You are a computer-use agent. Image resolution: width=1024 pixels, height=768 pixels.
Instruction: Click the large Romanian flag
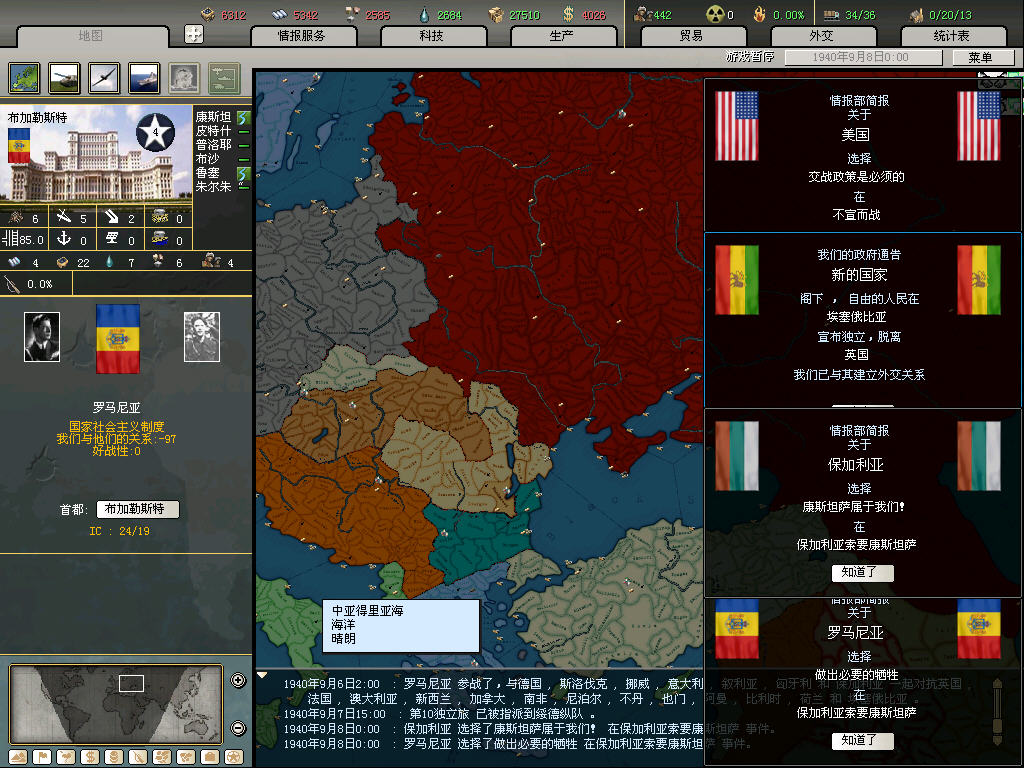(118, 338)
